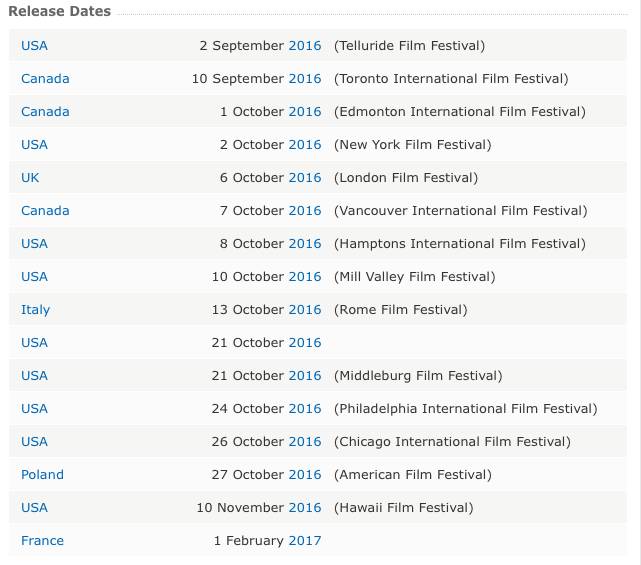Click USA in the Telluride Film Festival row
641x565 pixels.
(34, 46)
